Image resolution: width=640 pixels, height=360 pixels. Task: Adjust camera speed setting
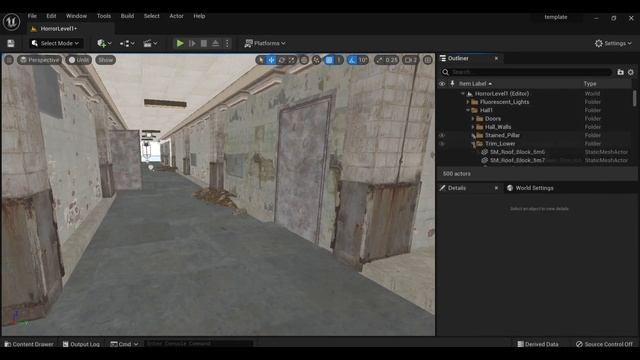(410, 60)
